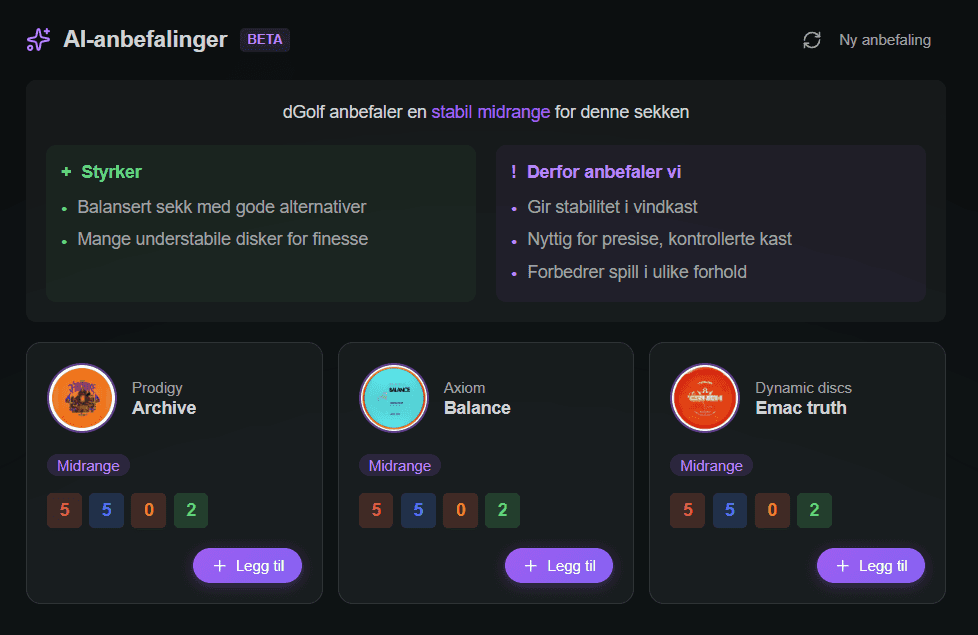Screen dimensions: 978x635
Task: Click the refresh arrows icon
Action: [812, 40]
